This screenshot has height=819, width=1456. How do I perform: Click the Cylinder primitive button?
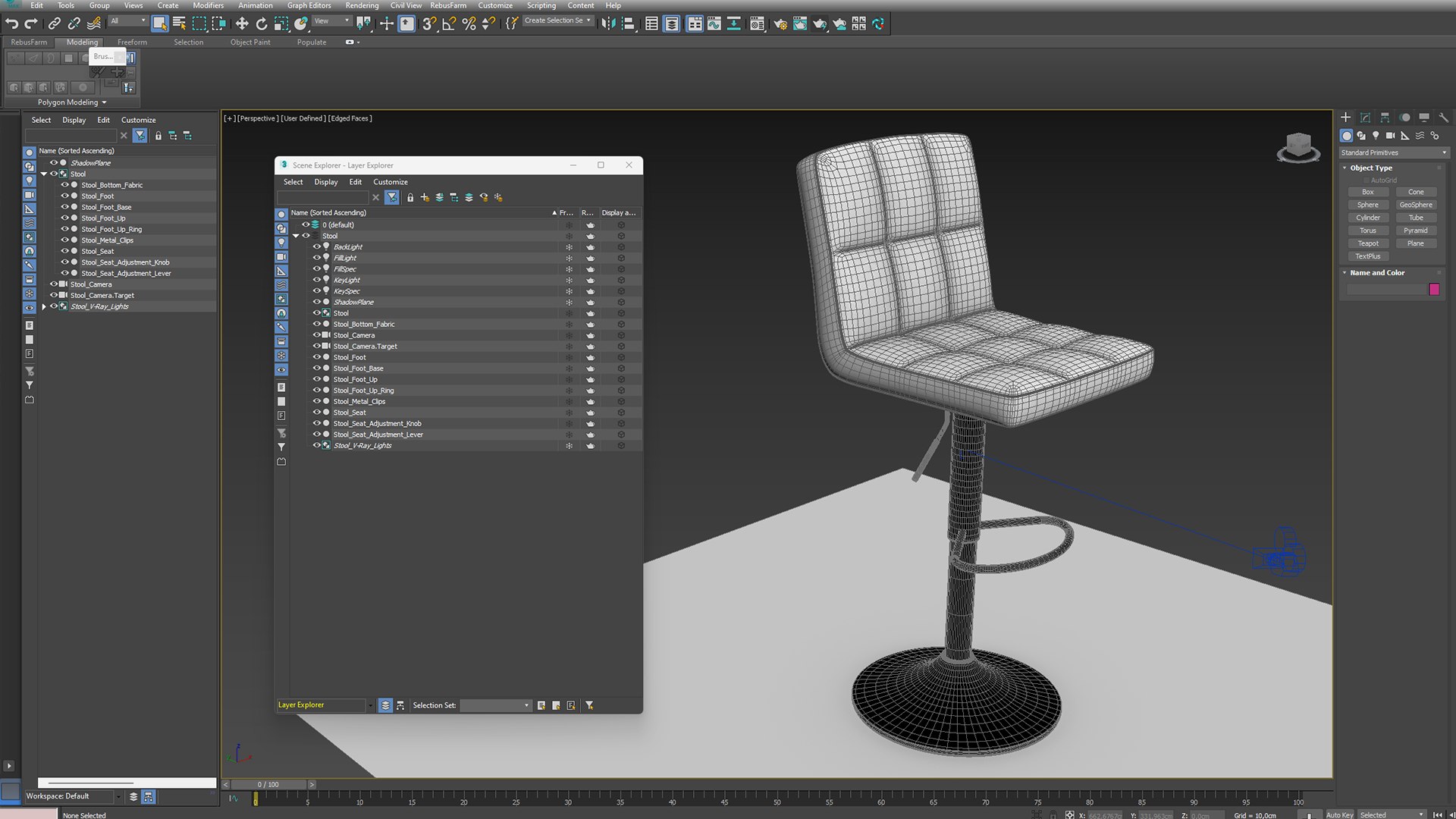coord(1368,218)
